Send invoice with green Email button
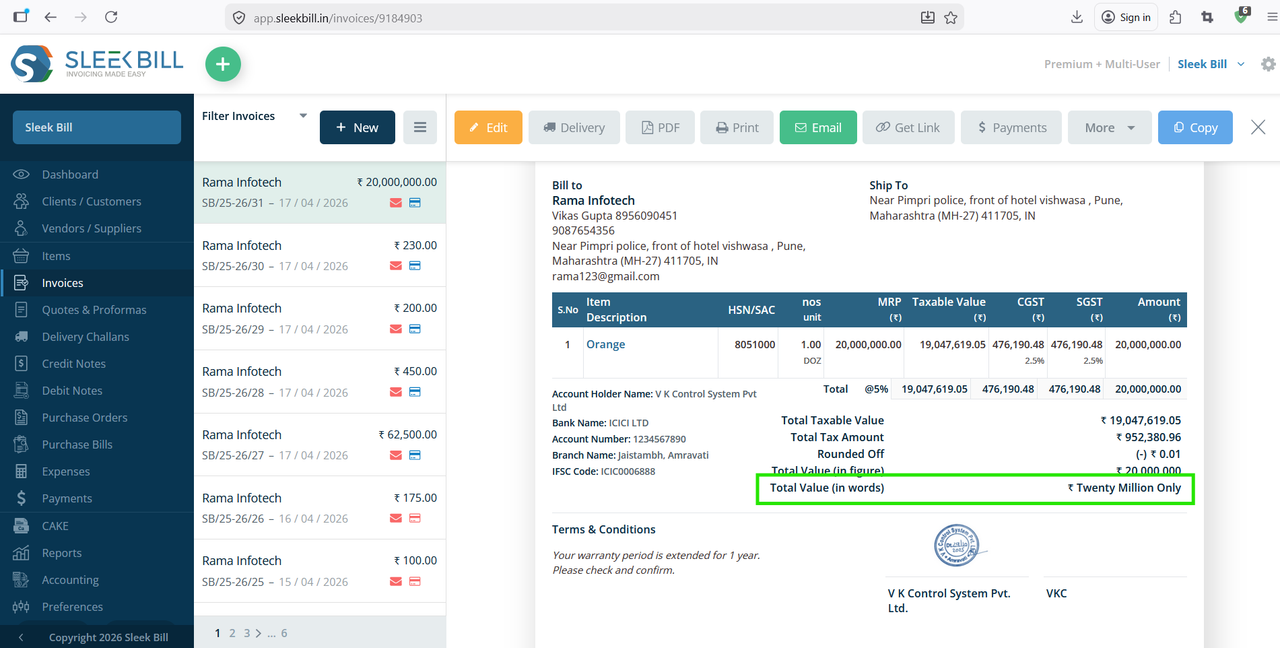The image size is (1280, 648). pyautogui.click(x=818, y=127)
